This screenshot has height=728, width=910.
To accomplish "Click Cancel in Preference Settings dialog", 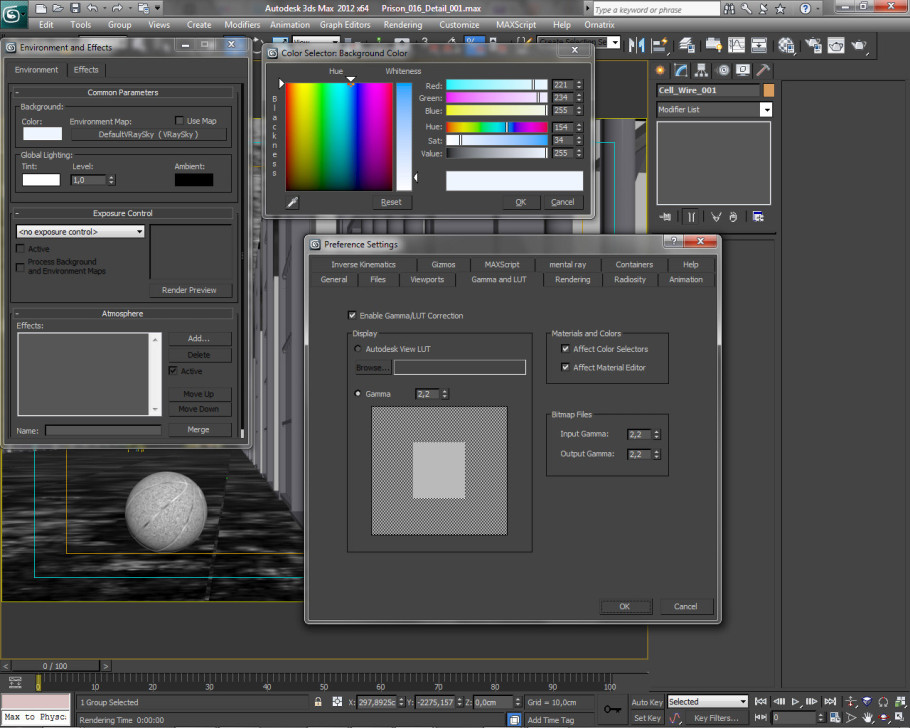I will (685, 606).
